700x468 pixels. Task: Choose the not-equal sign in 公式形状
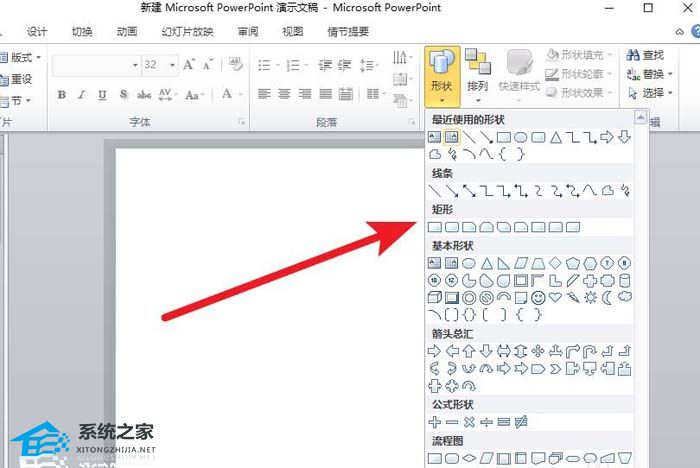[x=521, y=422]
